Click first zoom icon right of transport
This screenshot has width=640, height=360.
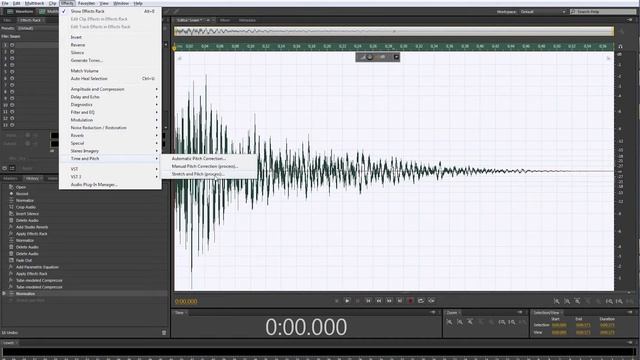coord(557,301)
